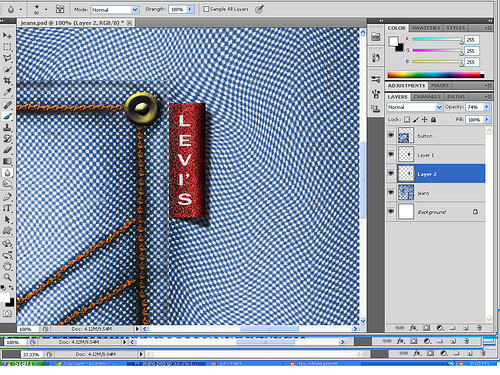Select the Move tool
Viewport: 500px width, 375px height.
tap(7, 35)
